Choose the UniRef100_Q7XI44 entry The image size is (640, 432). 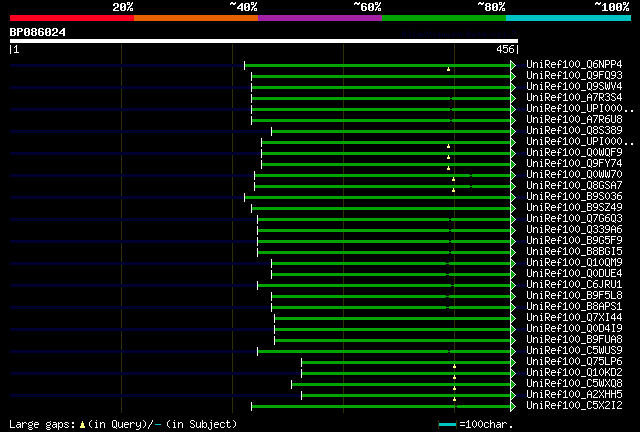(x=574, y=318)
